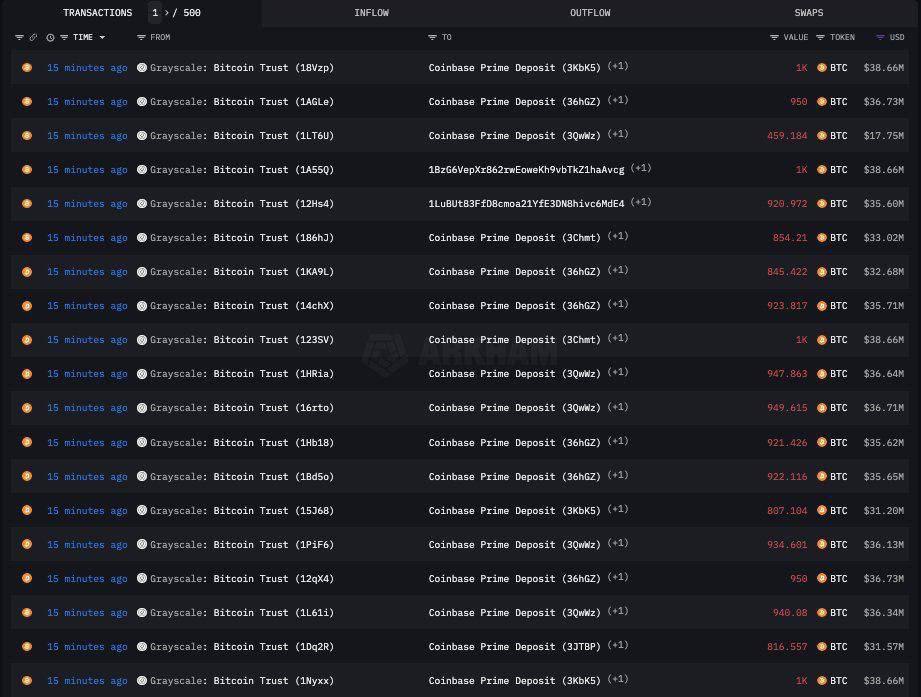Image resolution: width=921 pixels, height=697 pixels.
Task: Click the chain link icon in the header row
Action: (x=33, y=37)
